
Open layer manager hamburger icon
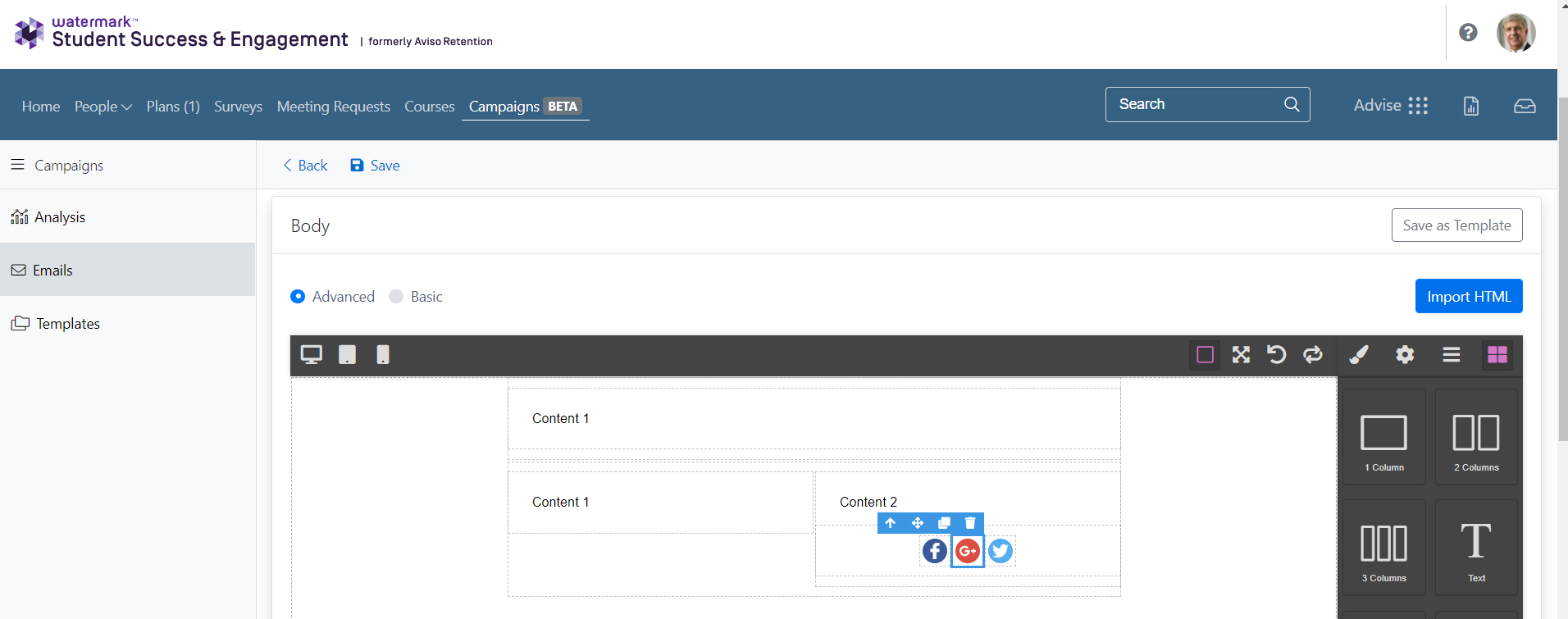(x=1452, y=355)
